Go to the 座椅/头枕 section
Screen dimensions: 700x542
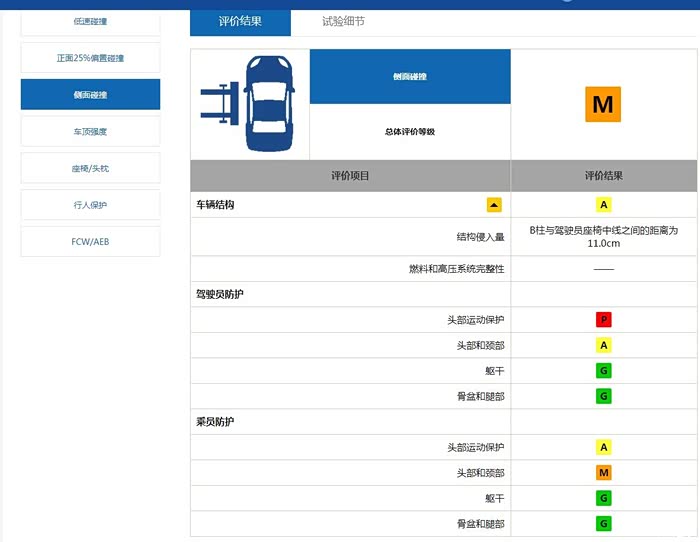point(90,168)
